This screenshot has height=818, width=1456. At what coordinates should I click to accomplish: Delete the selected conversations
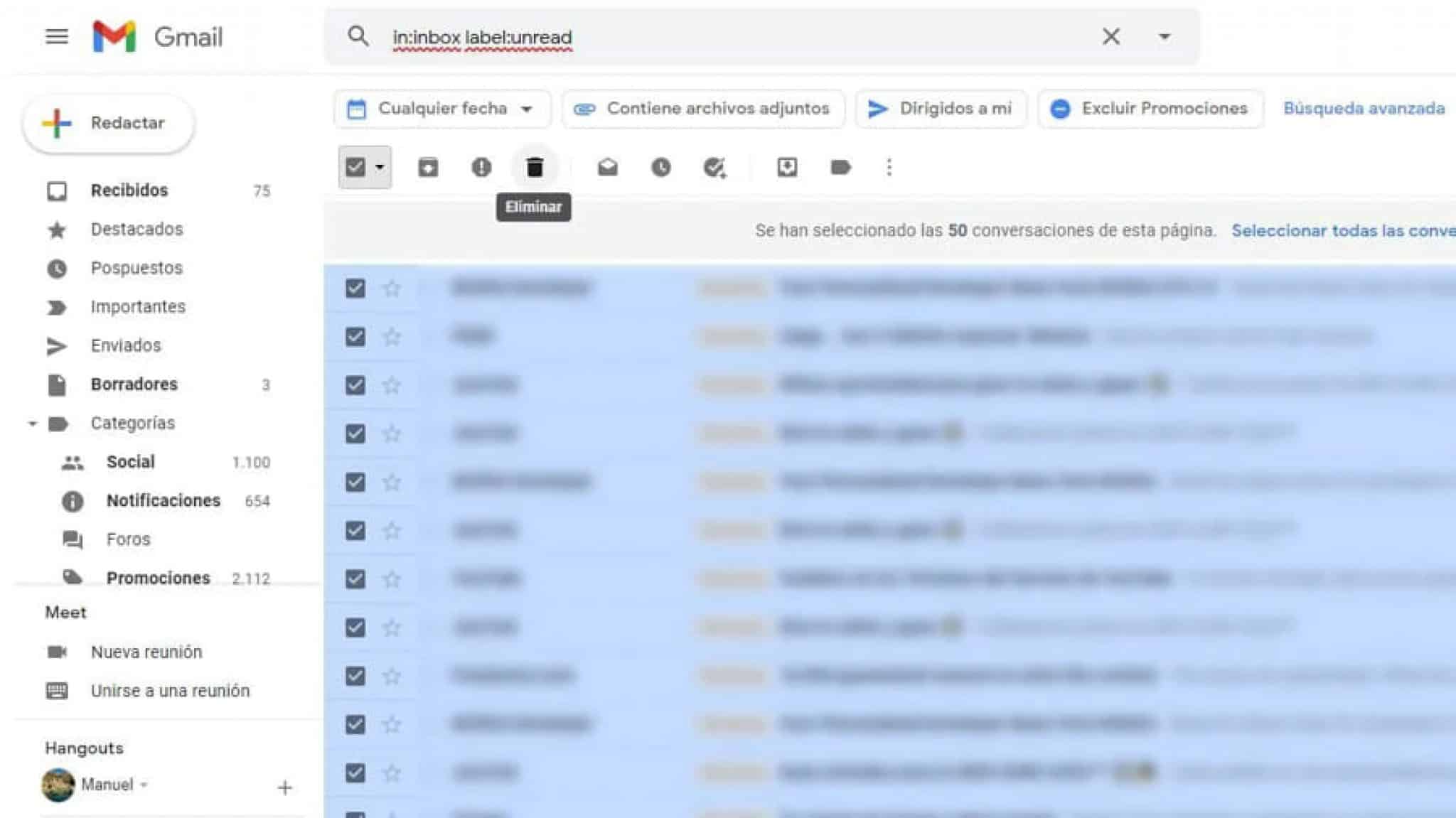tap(533, 167)
